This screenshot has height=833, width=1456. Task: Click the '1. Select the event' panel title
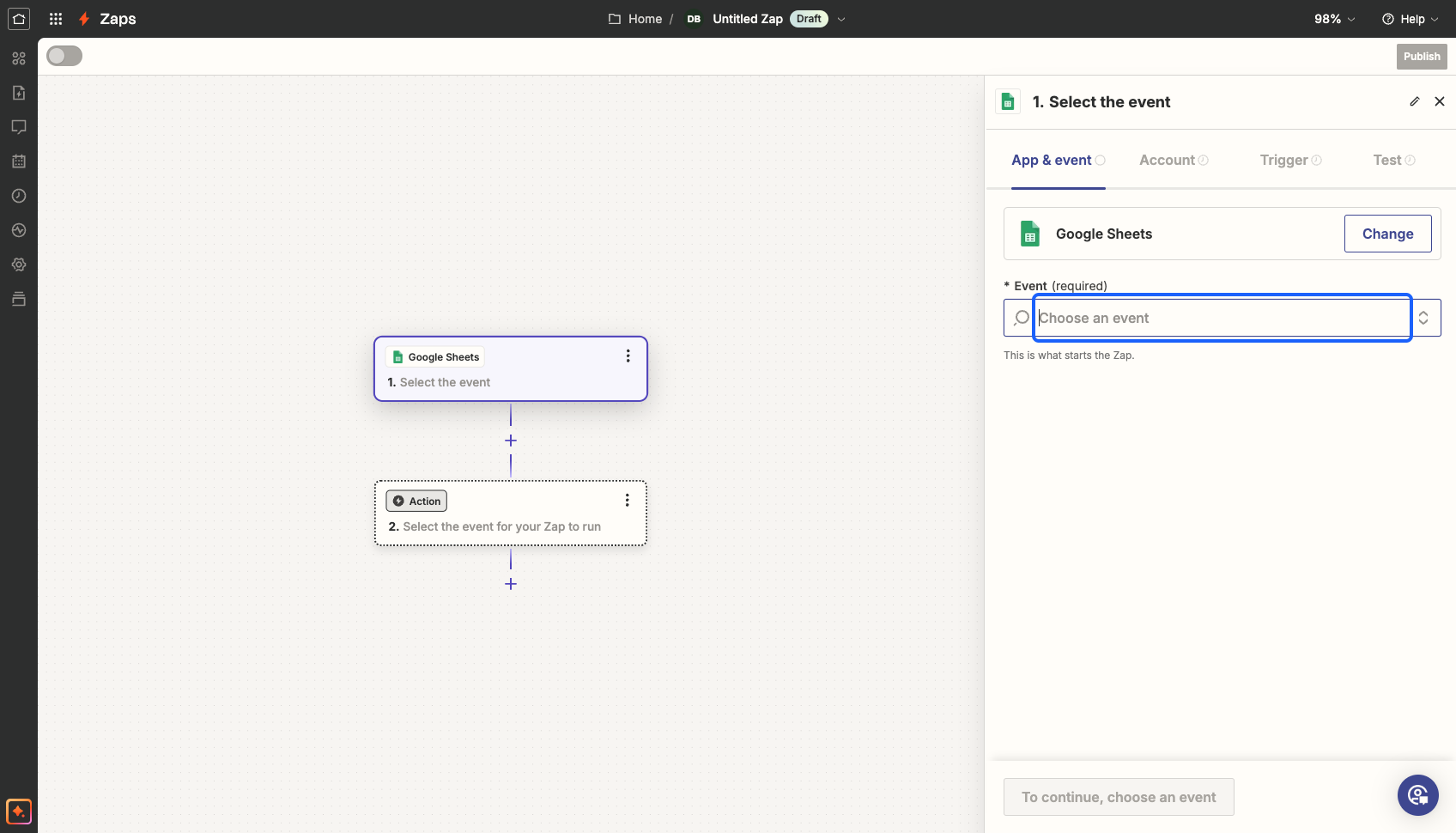tap(1101, 102)
